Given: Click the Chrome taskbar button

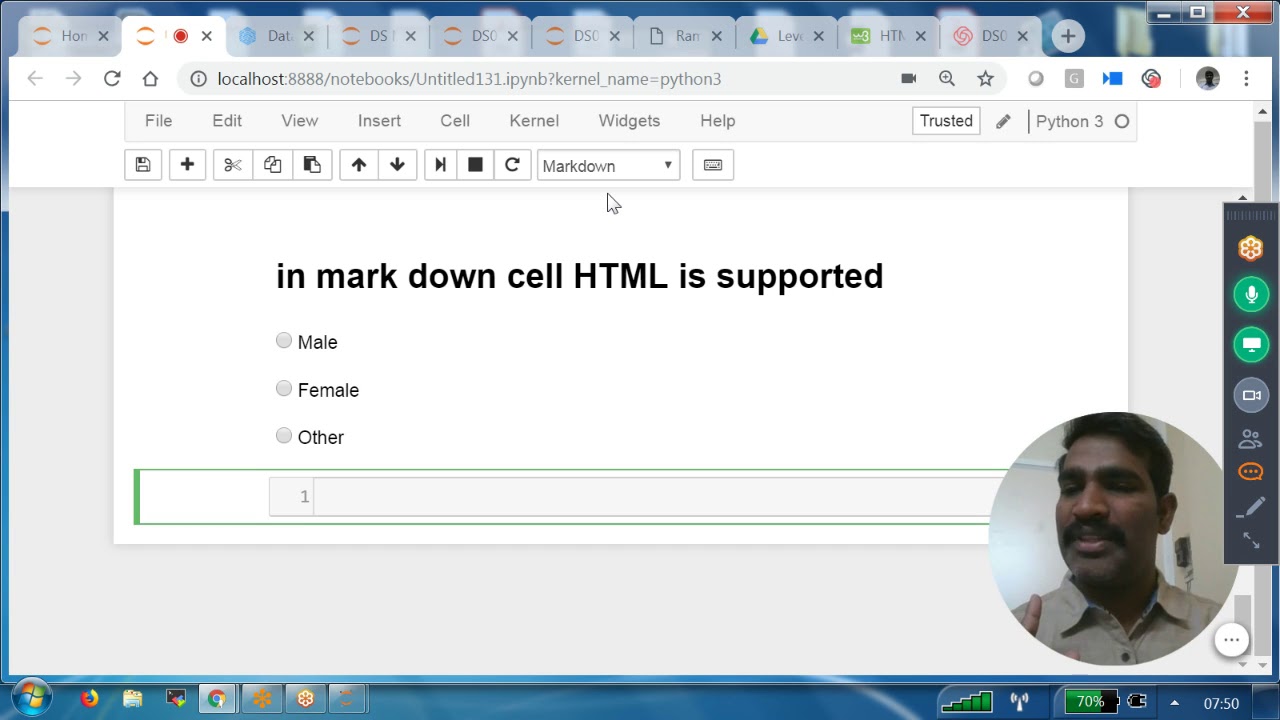Looking at the screenshot, I should [217, 699].
